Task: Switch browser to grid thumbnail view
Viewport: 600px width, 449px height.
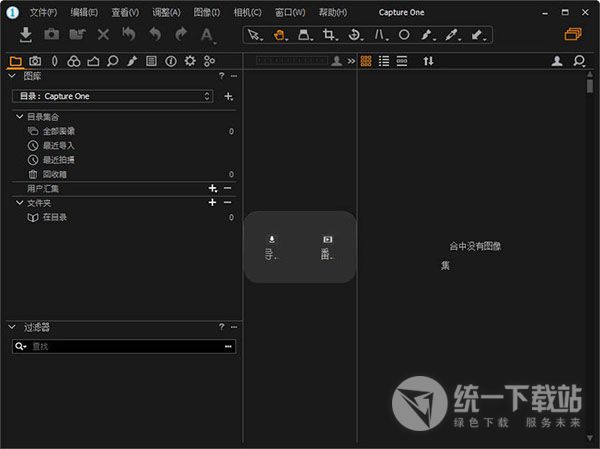Action: (x=366, y=61)
